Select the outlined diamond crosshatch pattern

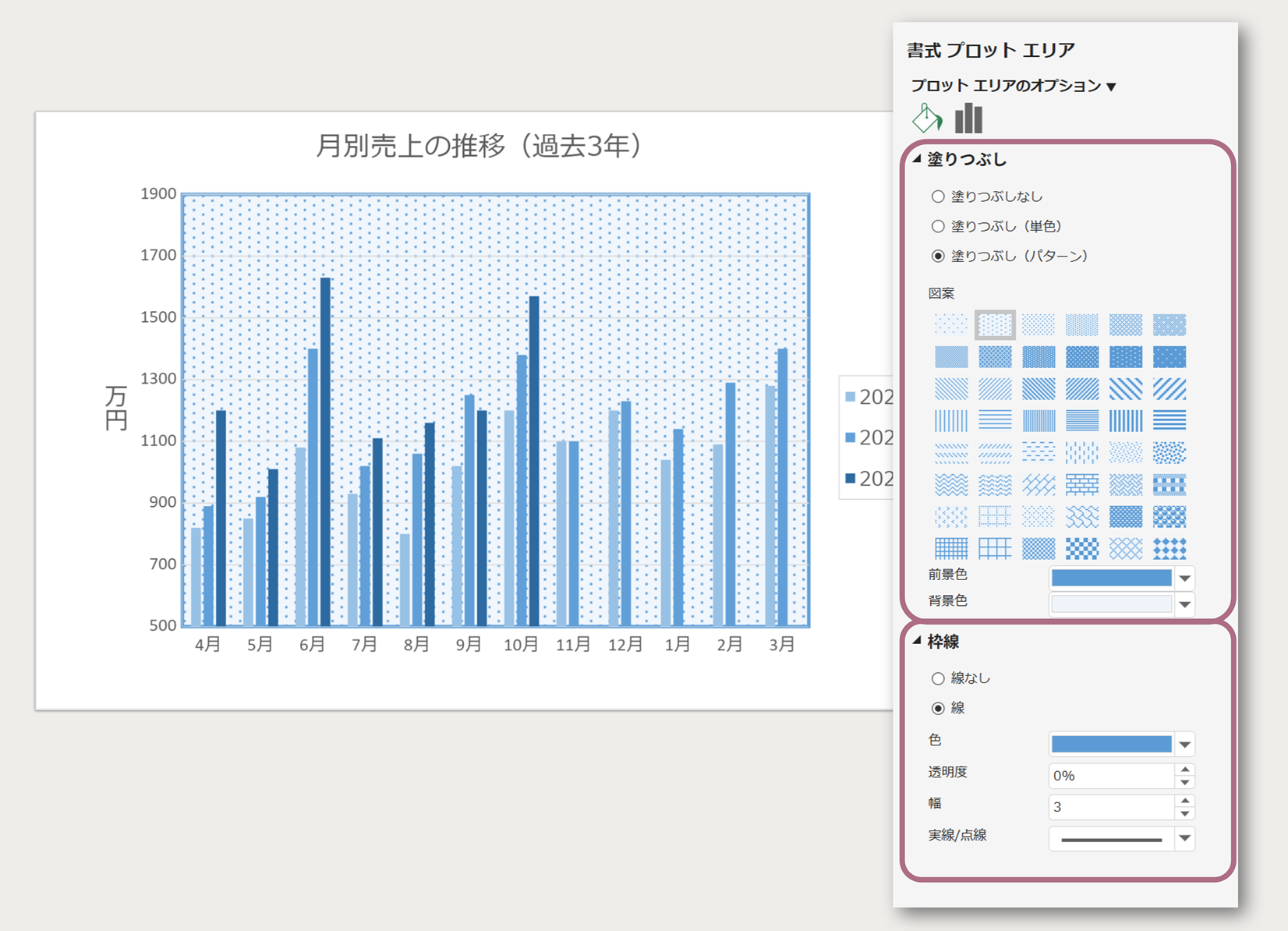(1126, 548)
